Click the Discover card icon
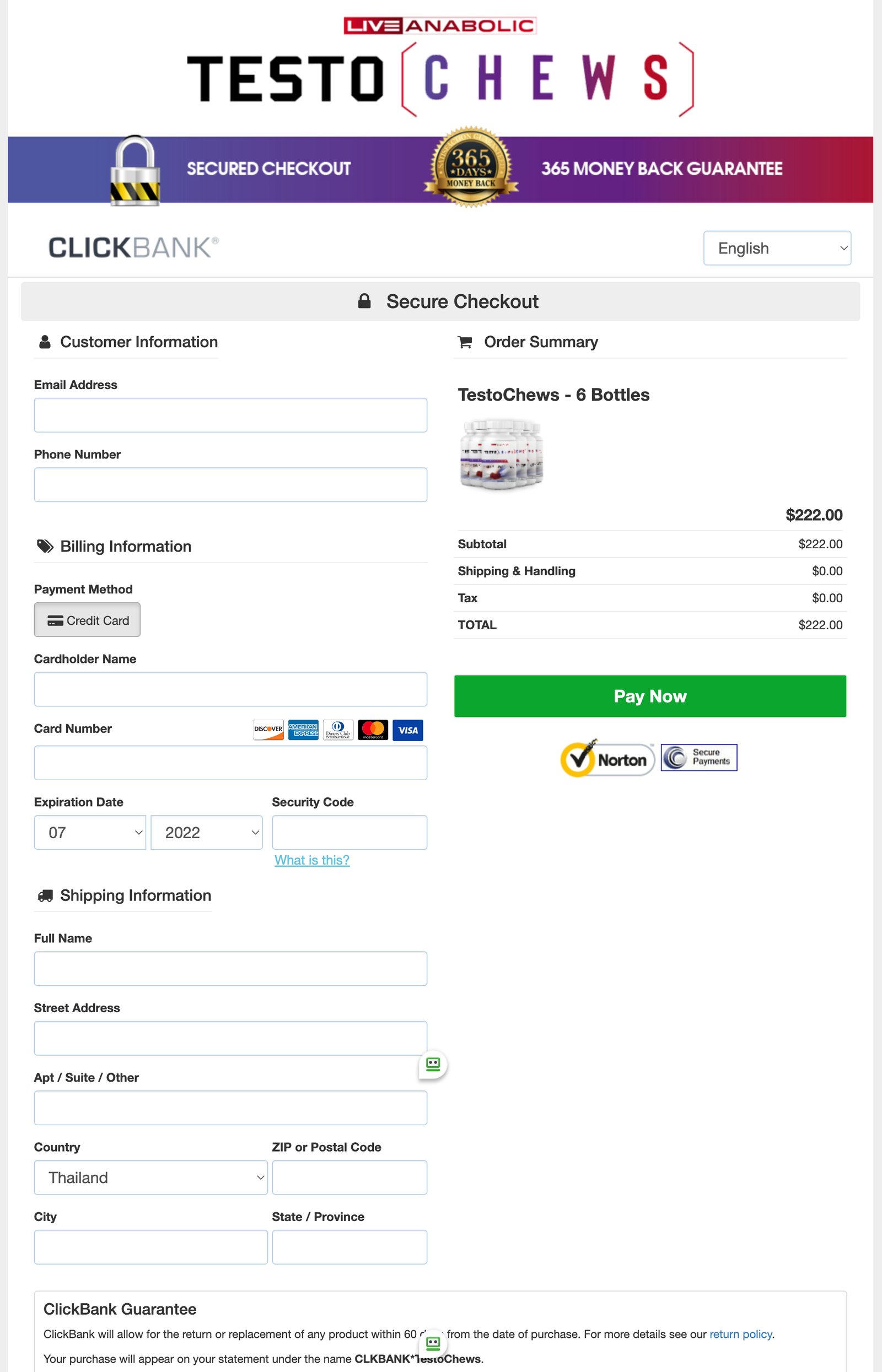The width and height of the screenshot is (882, 1372). click(x=267, y=730)
